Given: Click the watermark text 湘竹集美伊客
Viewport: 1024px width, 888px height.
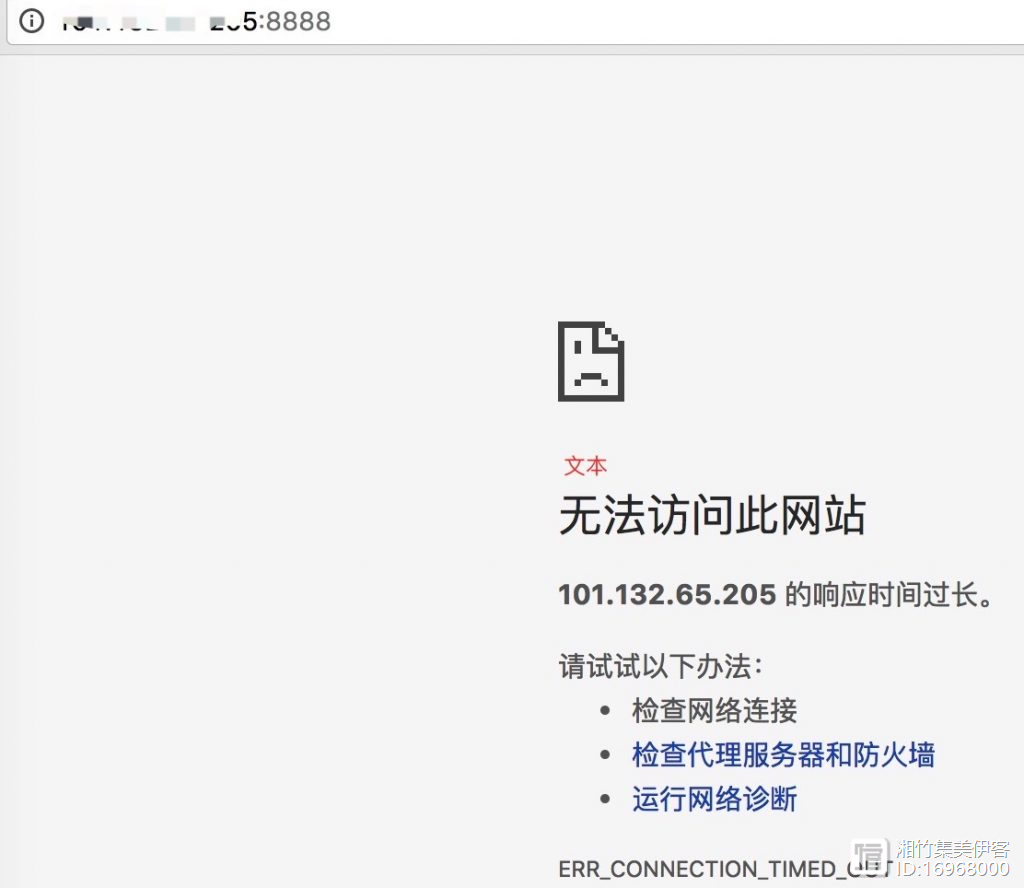Looking at the screenshot, I should point(953,849).
